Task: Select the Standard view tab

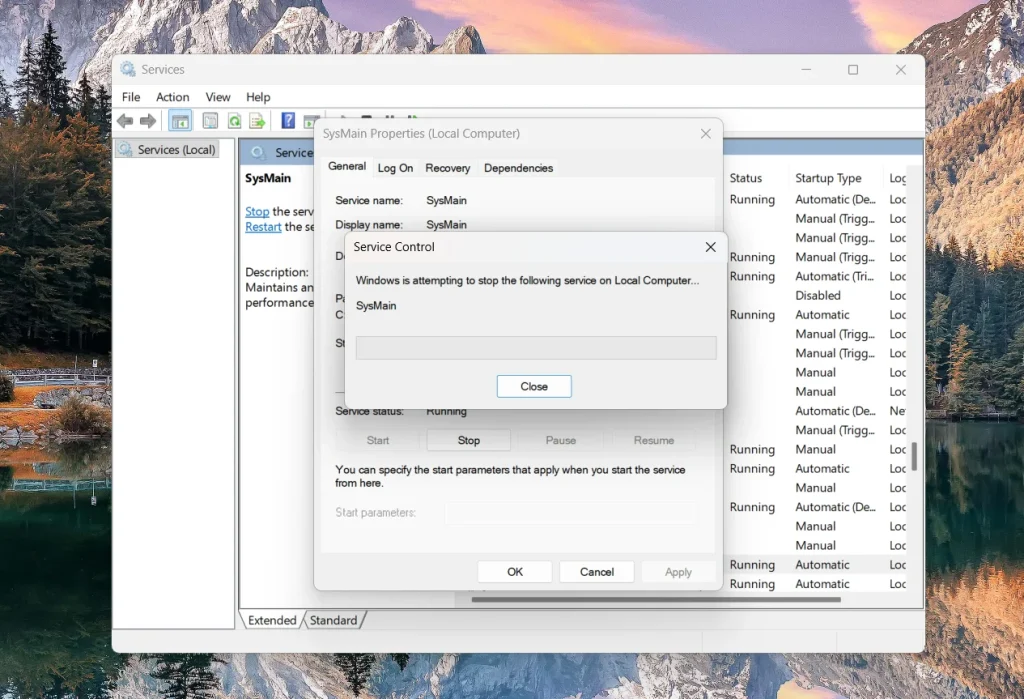Action: tap(333, 620)
